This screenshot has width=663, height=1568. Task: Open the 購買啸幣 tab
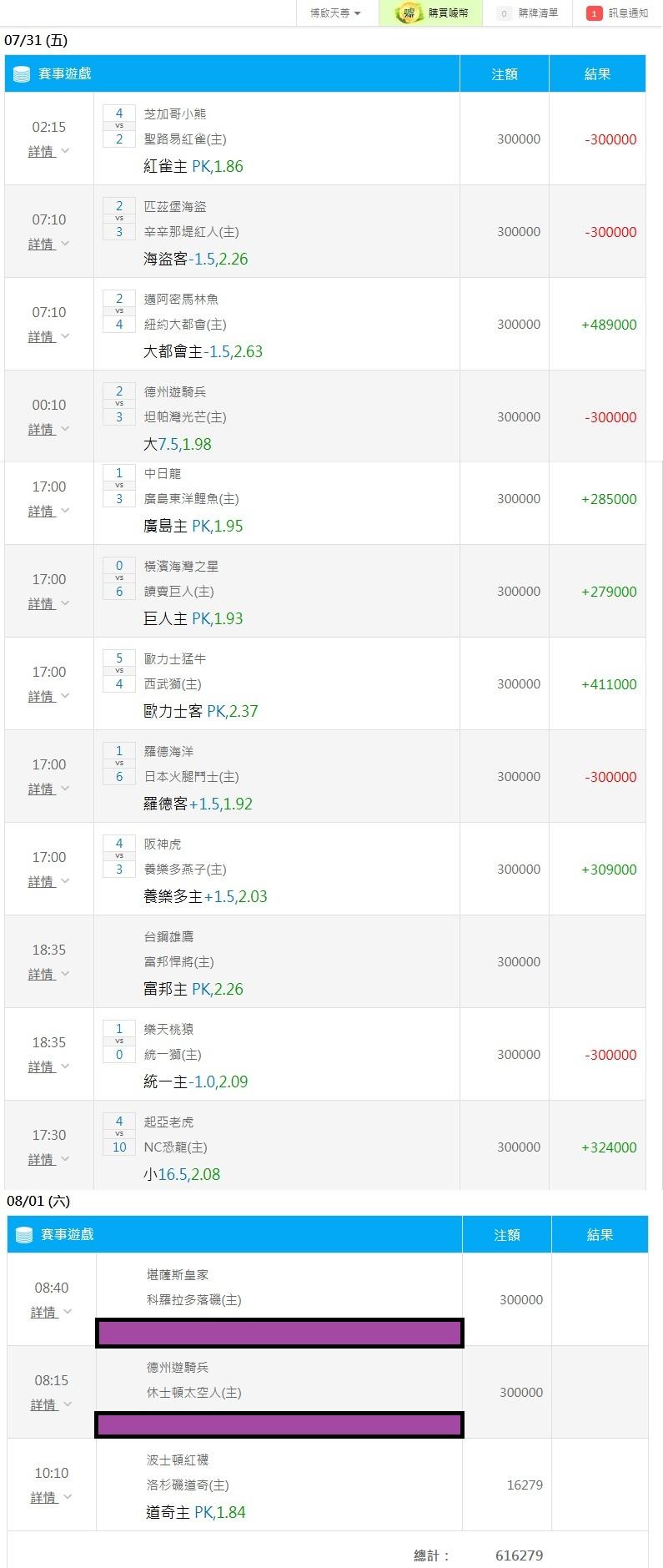pyautogui.click(x=430, y=13)
